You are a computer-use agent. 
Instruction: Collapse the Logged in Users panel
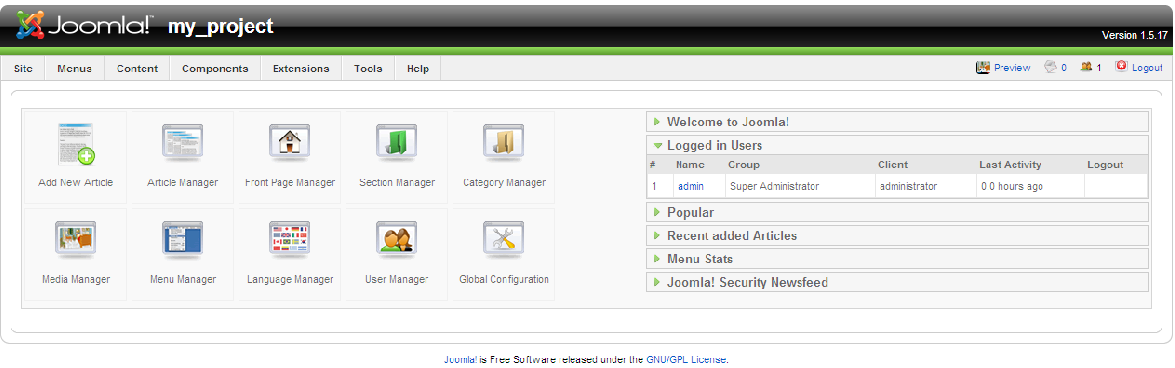click(x=897, y=145)
